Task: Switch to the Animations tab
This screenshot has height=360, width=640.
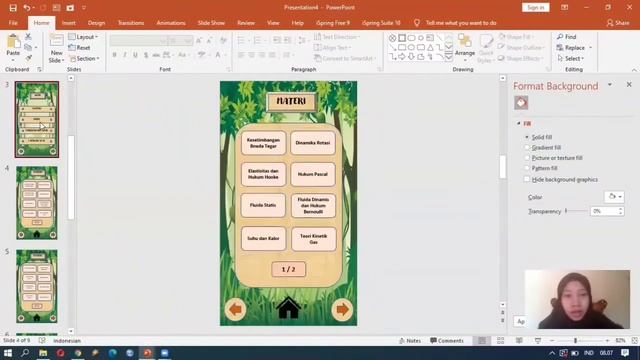Action: pyautogui.click(x=171, y=23)
